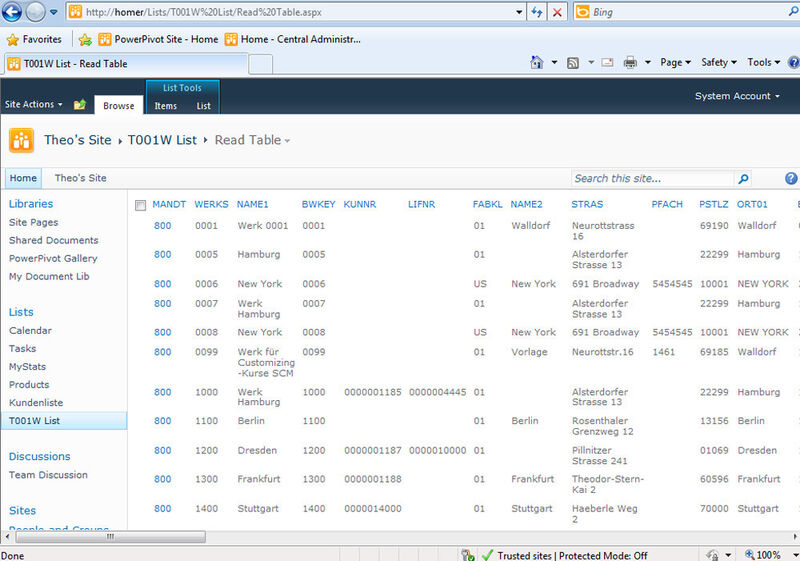Click the browser Forward arrow button
The image size is (800, 561).
36,12
